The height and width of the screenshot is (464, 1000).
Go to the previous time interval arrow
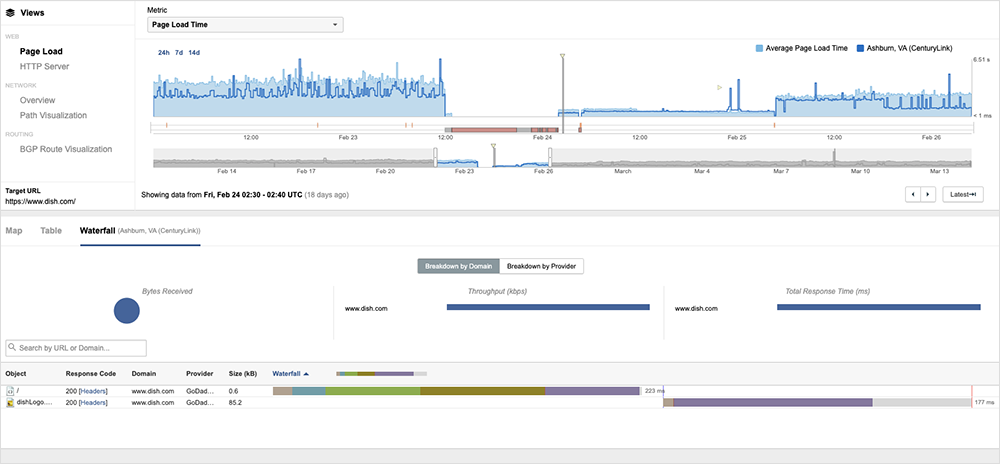coord(912,194)
